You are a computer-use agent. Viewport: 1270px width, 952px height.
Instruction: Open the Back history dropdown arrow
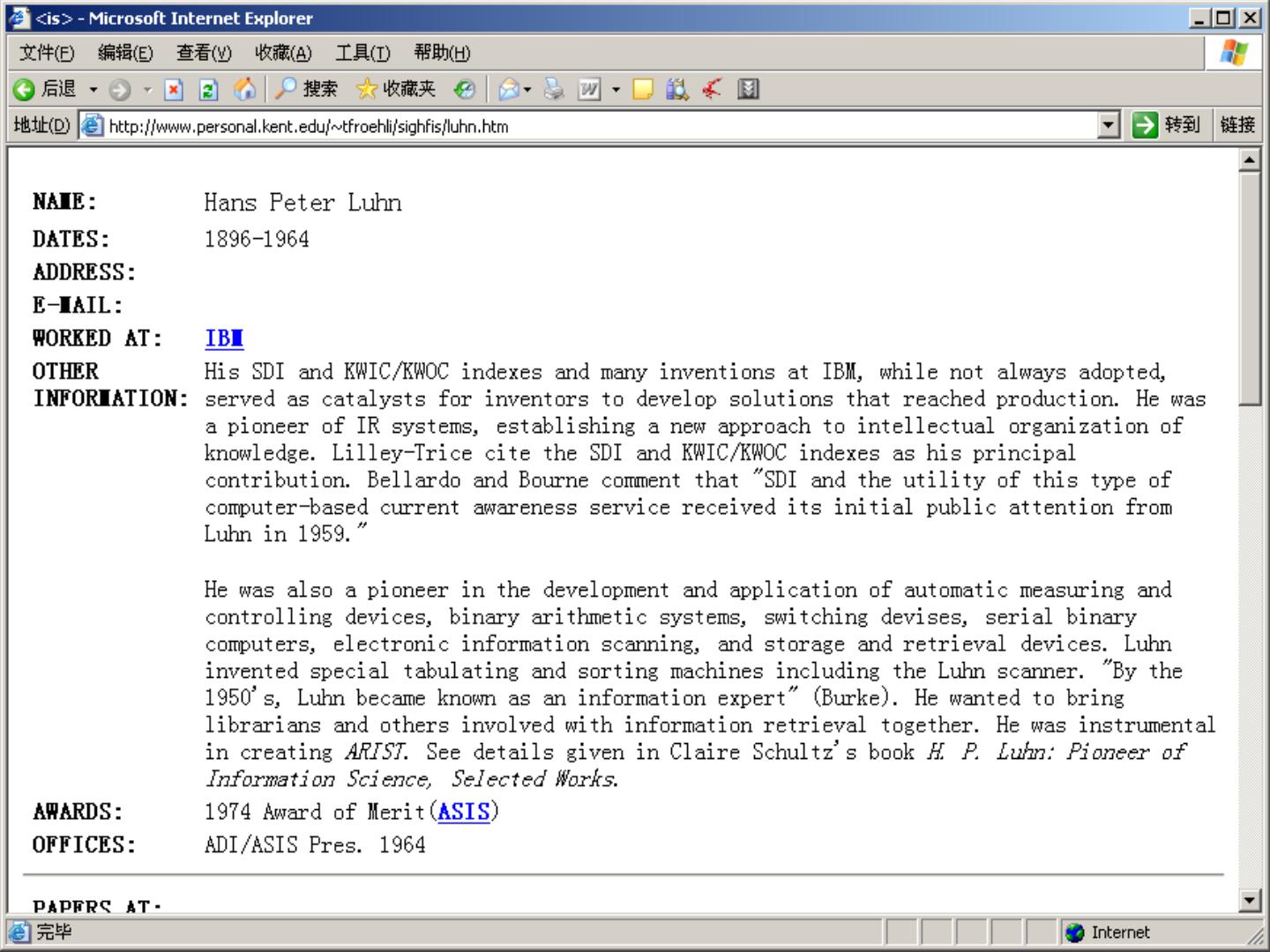93,89
